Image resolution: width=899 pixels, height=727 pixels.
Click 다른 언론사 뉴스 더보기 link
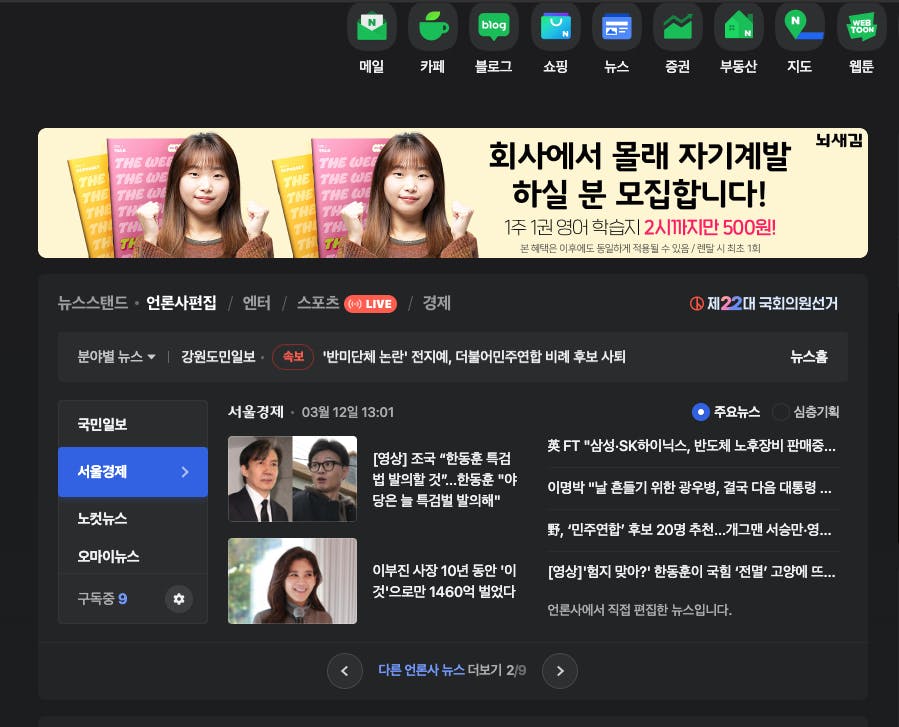(452, 670)
